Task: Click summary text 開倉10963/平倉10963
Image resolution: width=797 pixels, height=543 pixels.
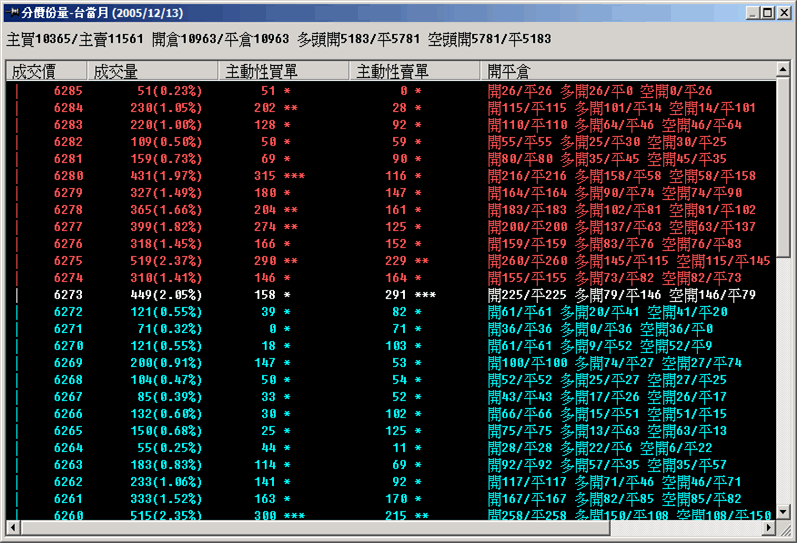Action: click(221, 39)
